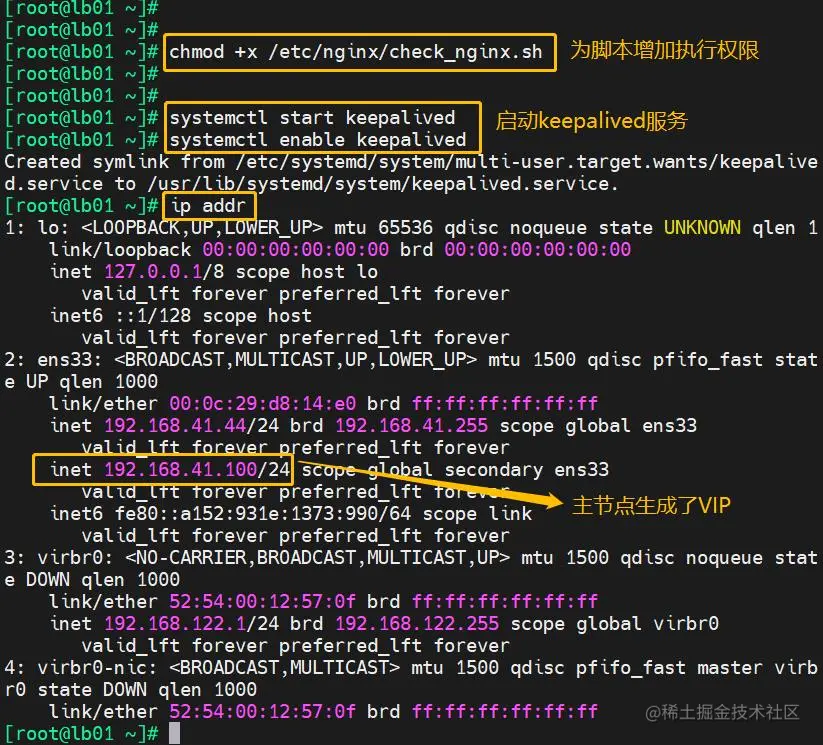Image resolution: width=823 pixels, height=745 pixels.
Task: Click the 'scope global virbr0' text
Action: (615, 624)
